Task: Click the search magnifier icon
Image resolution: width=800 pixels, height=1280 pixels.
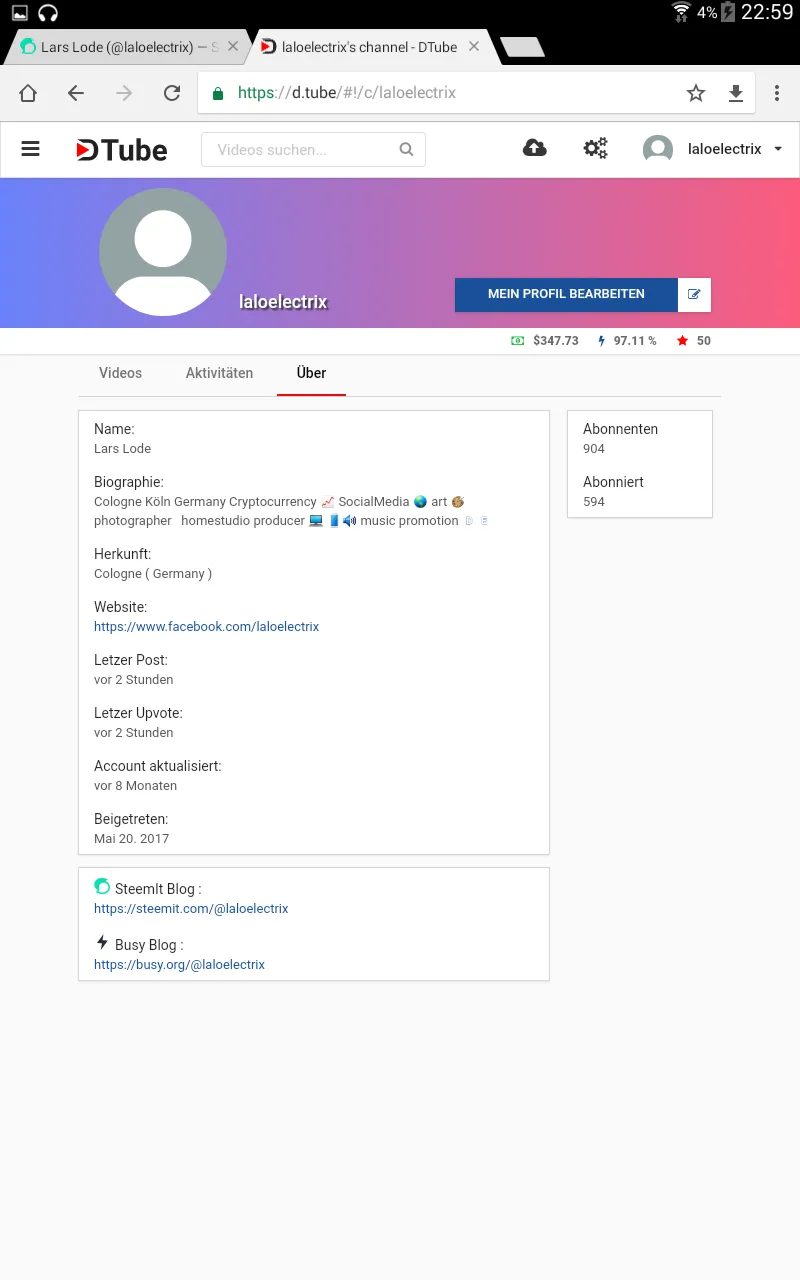Action: pos(406,150)
